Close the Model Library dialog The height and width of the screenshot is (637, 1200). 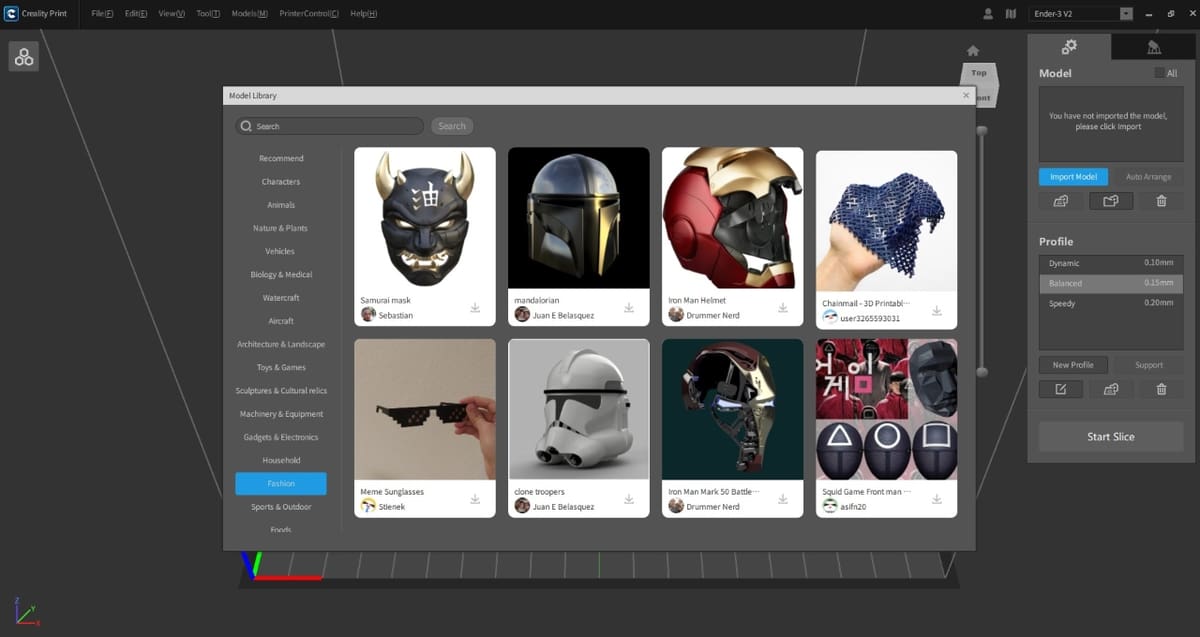point(966,95)
